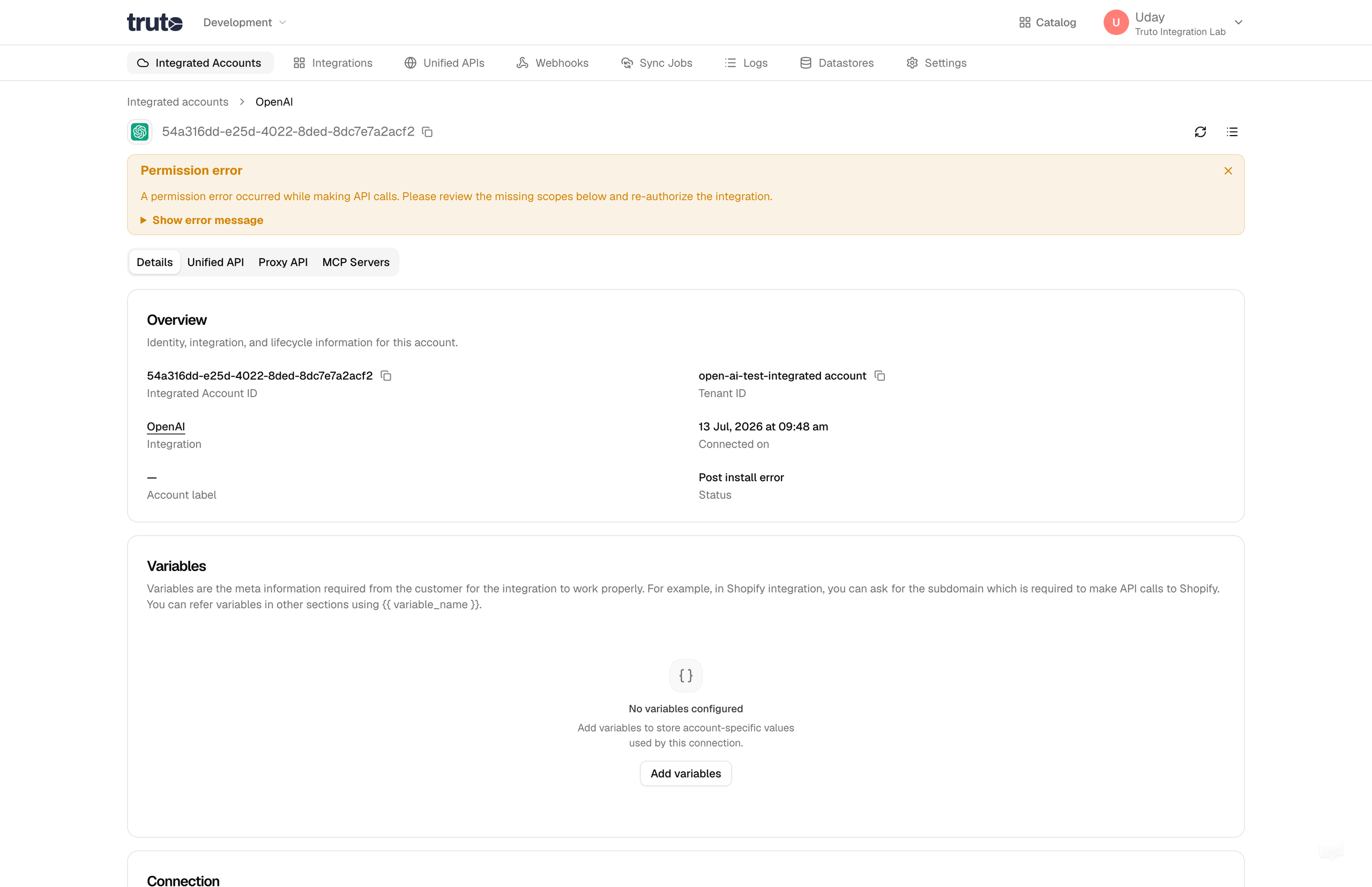Switch to the Proxy API tab

(283, 262)
